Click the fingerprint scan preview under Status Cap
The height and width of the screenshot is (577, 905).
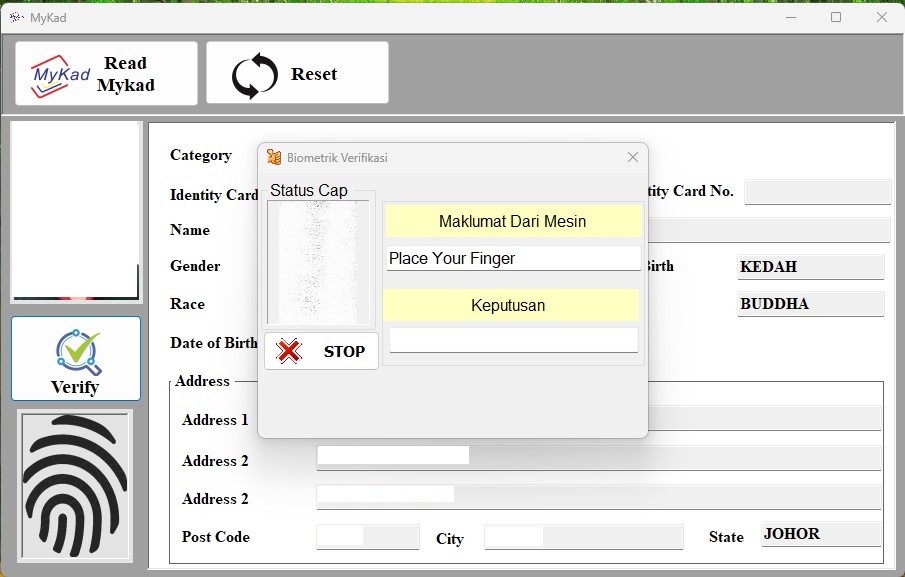(x=318, y=262)
